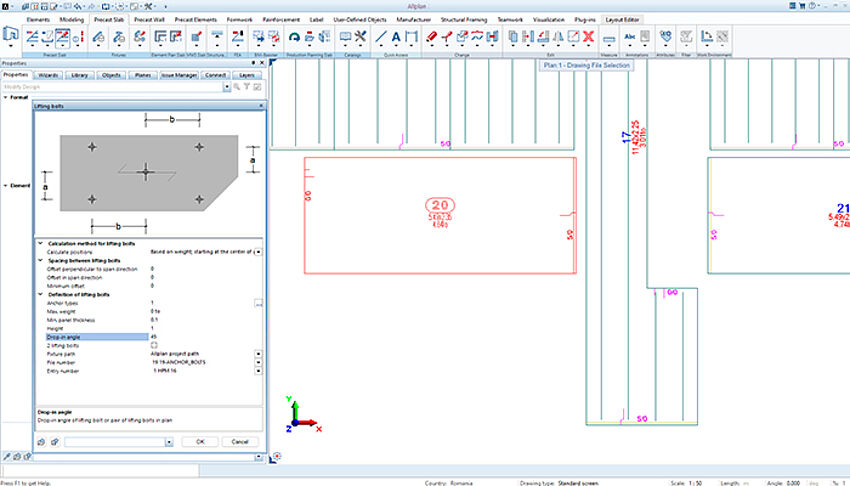Collapse 'Definition of lifting bolts' section
The image size is (850, 486).
[x=41, y=294]
